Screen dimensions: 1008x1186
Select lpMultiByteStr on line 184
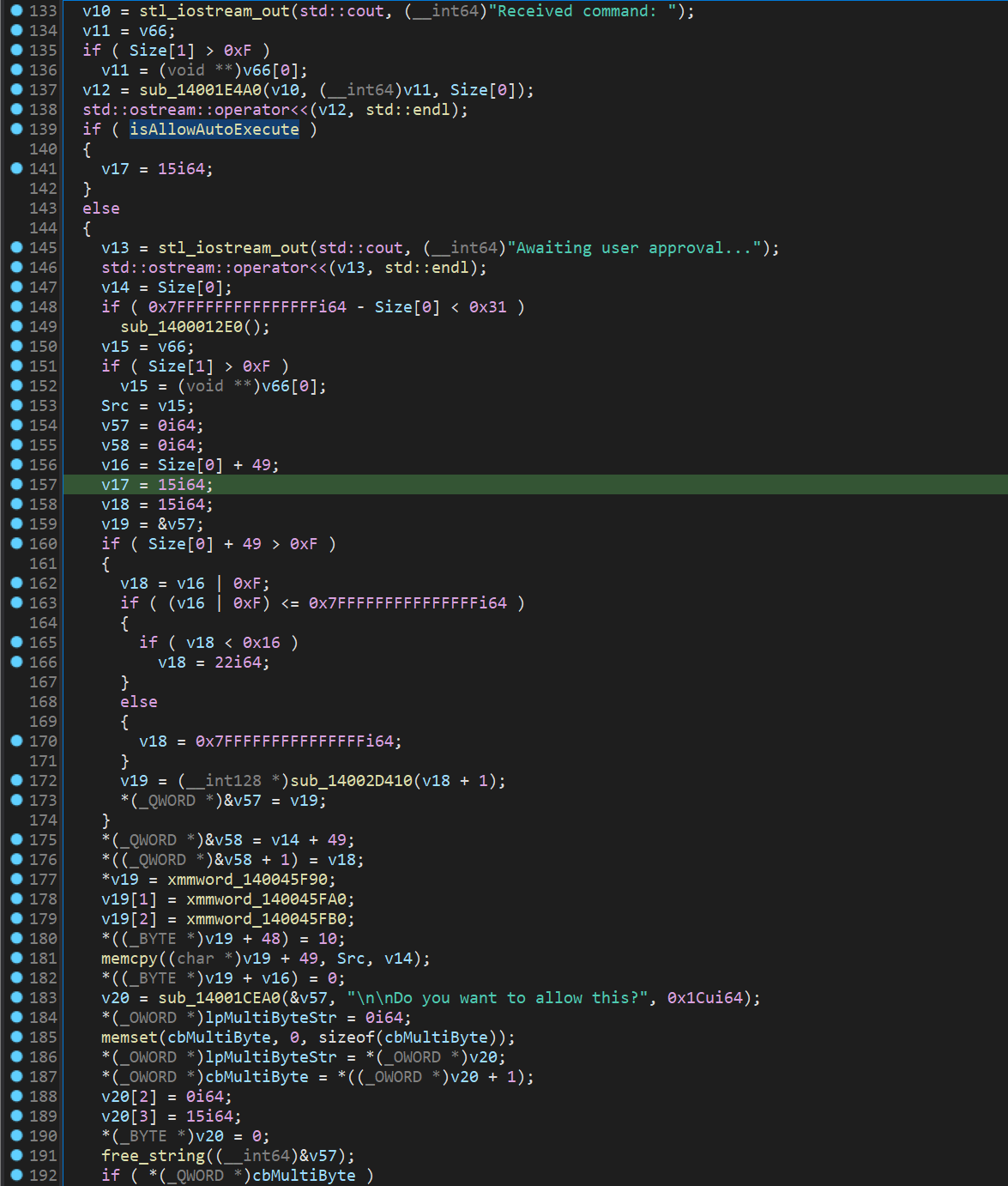(271, 1017)
